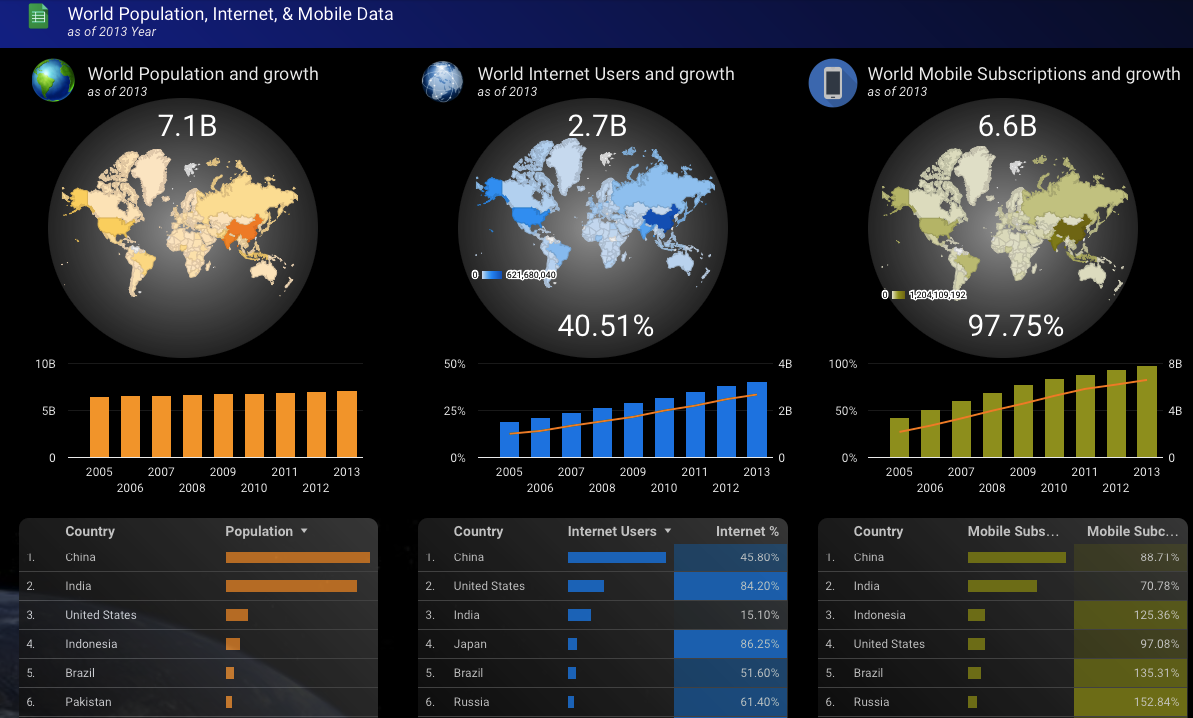Image resolution: width=1193 pixels, height=718 pixels.
Task: Click the 2013 olive mobile subscriptions bar
Action: [x=1147, y=411]
